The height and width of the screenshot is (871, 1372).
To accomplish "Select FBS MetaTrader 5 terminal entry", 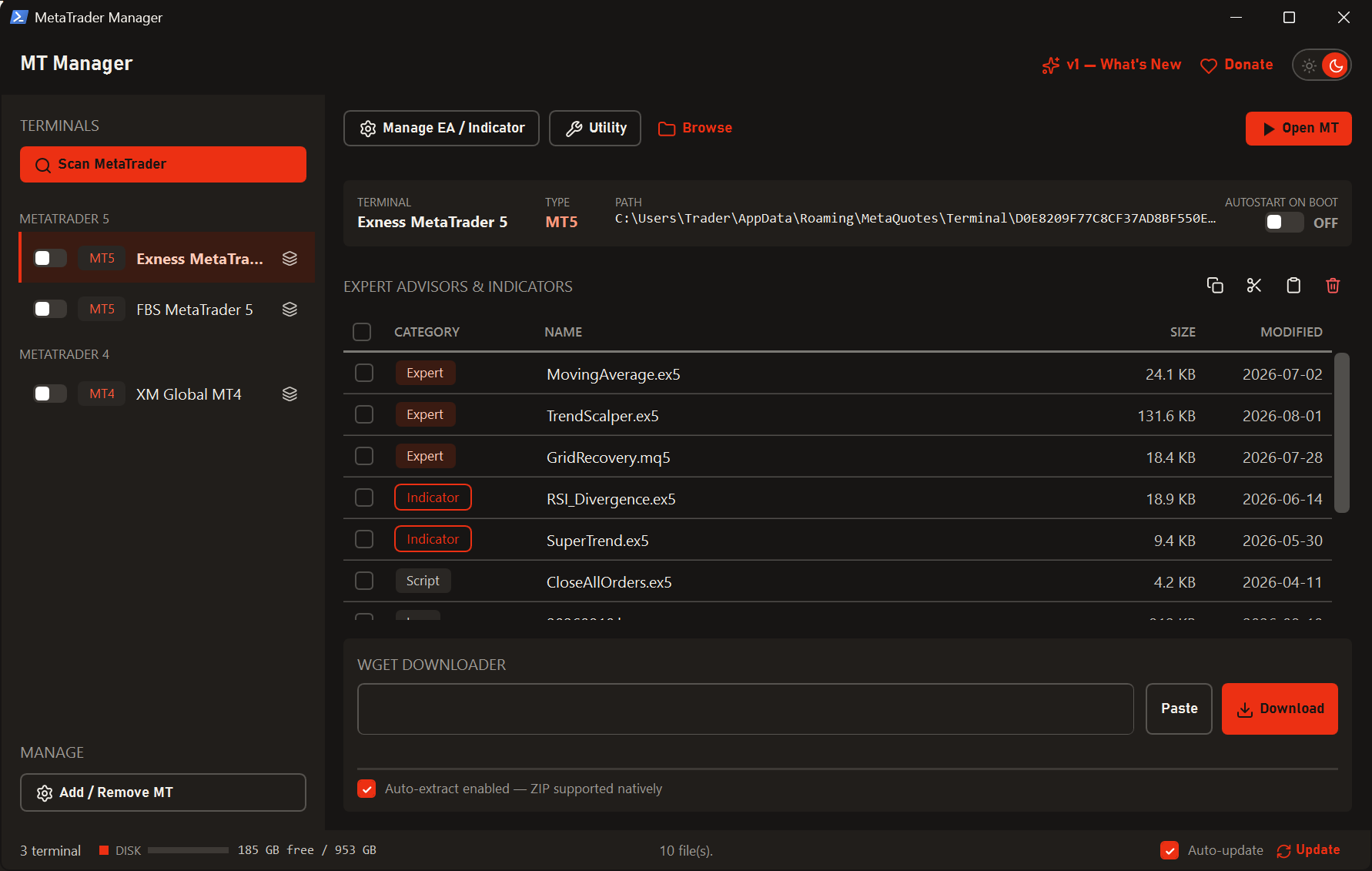I will [x=167, y=310].
